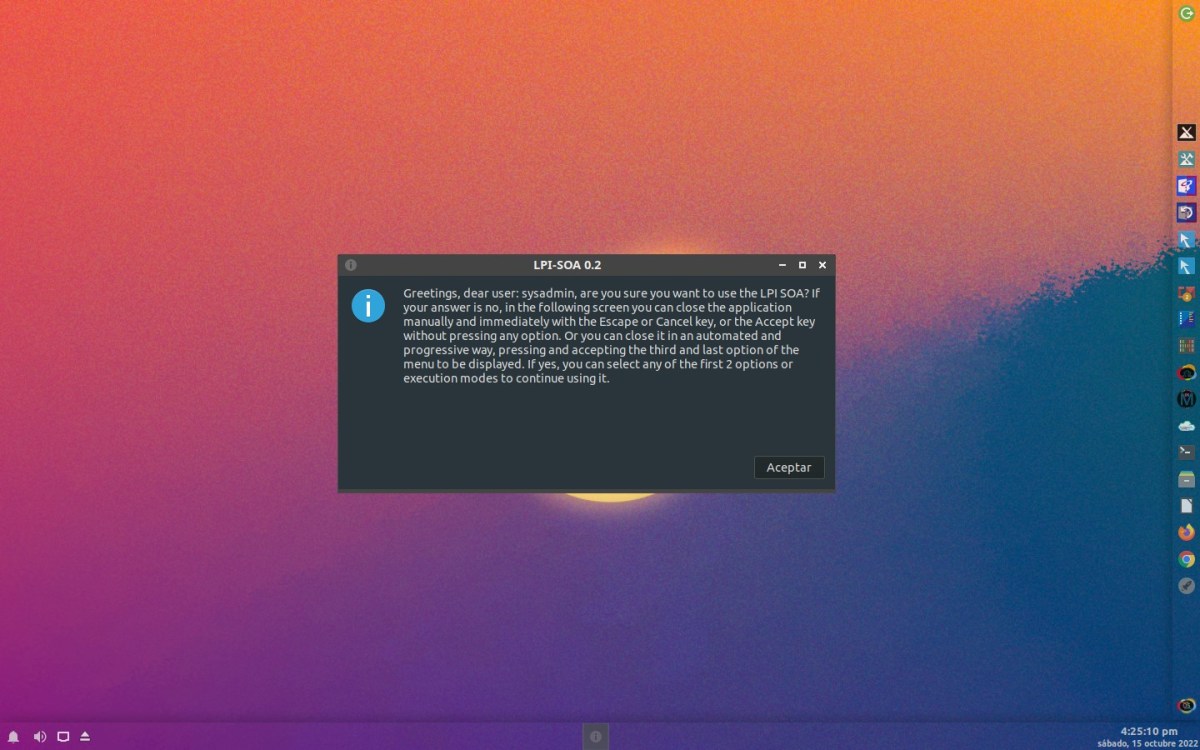1200x750 pixels.
Task: Open LibreOffice document icon in dock
Action: point(1186,506)
